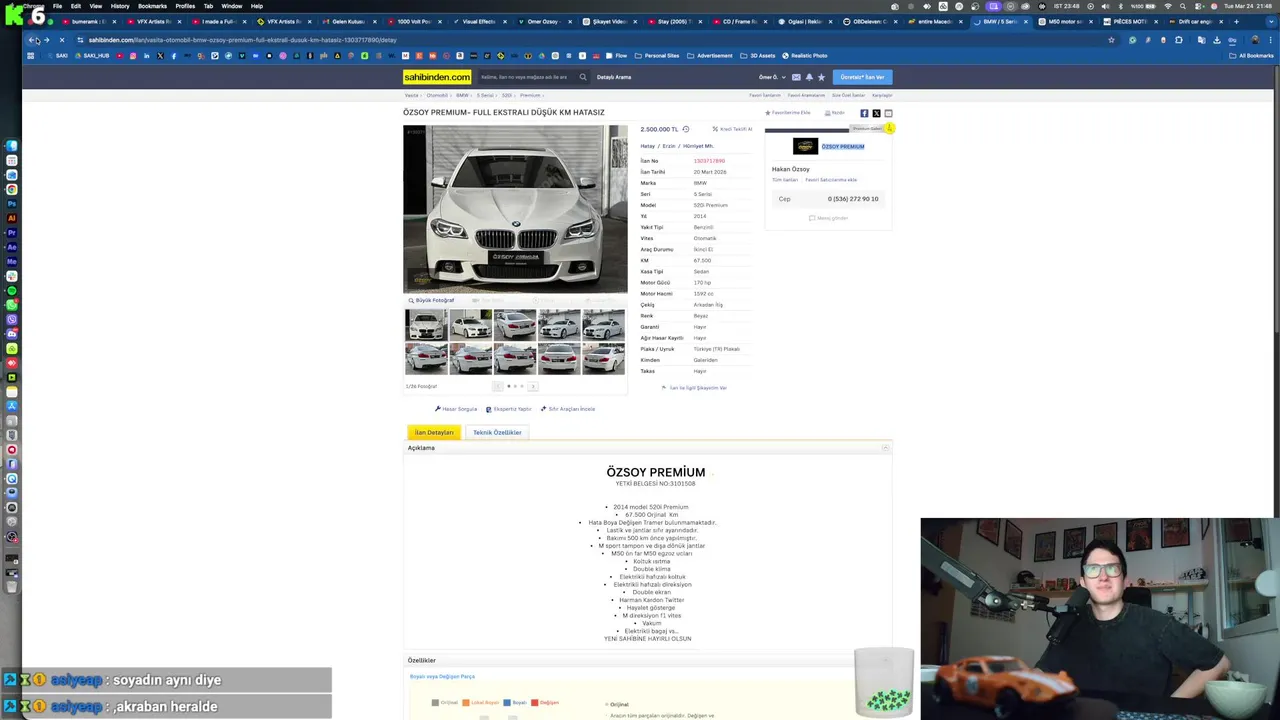The width and height of the screenshot is (1280, 720).
Task: Click Hasar Sorgula link
Action: [456, 409]
